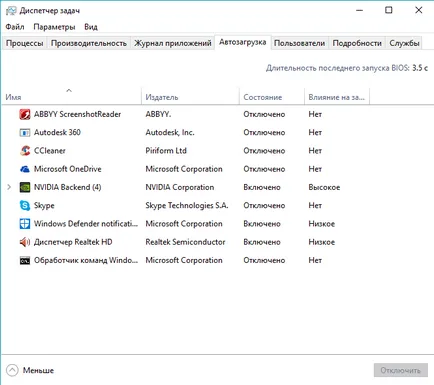The width and height of the screenshot is (434, 385).
Task: Switch to the Производительность tab
Action: tap(89, 43)
